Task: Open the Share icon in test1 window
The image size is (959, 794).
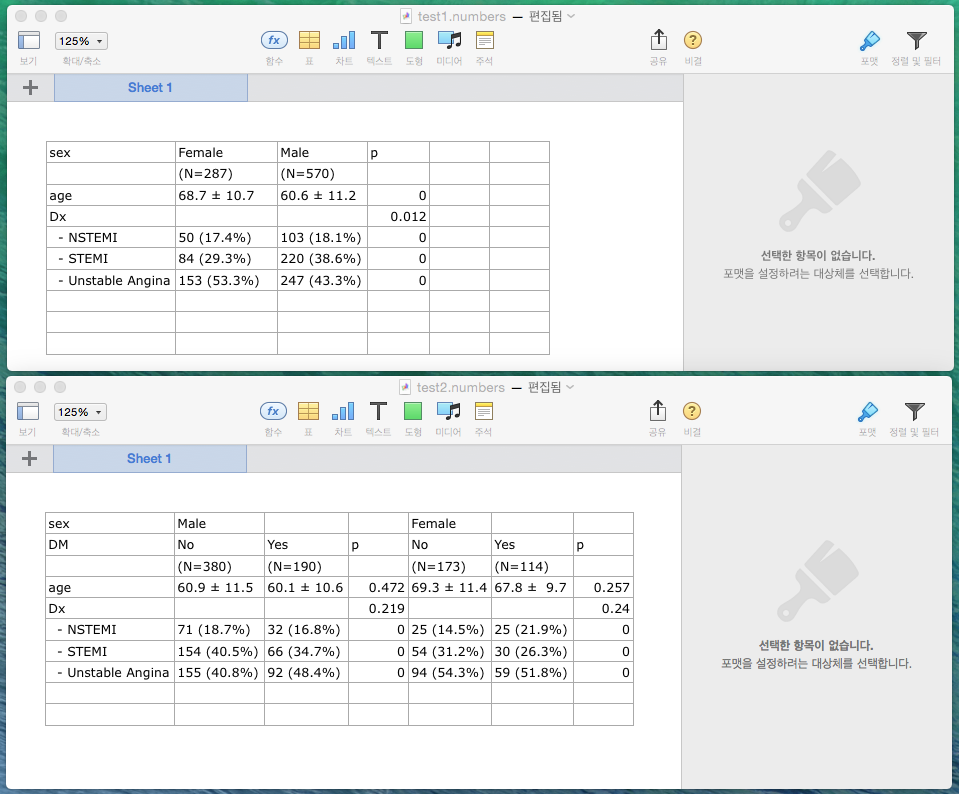Action: click(658, 41)
